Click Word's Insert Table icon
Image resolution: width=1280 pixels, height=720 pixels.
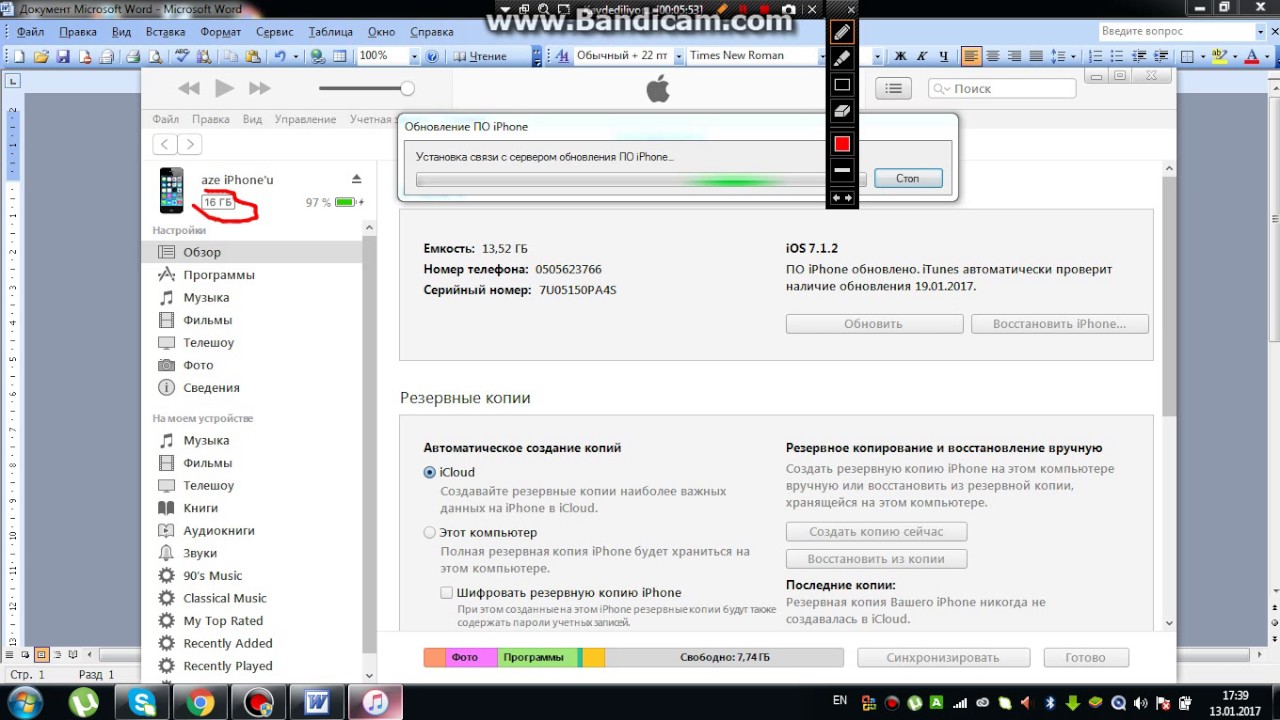pos(340,56)
